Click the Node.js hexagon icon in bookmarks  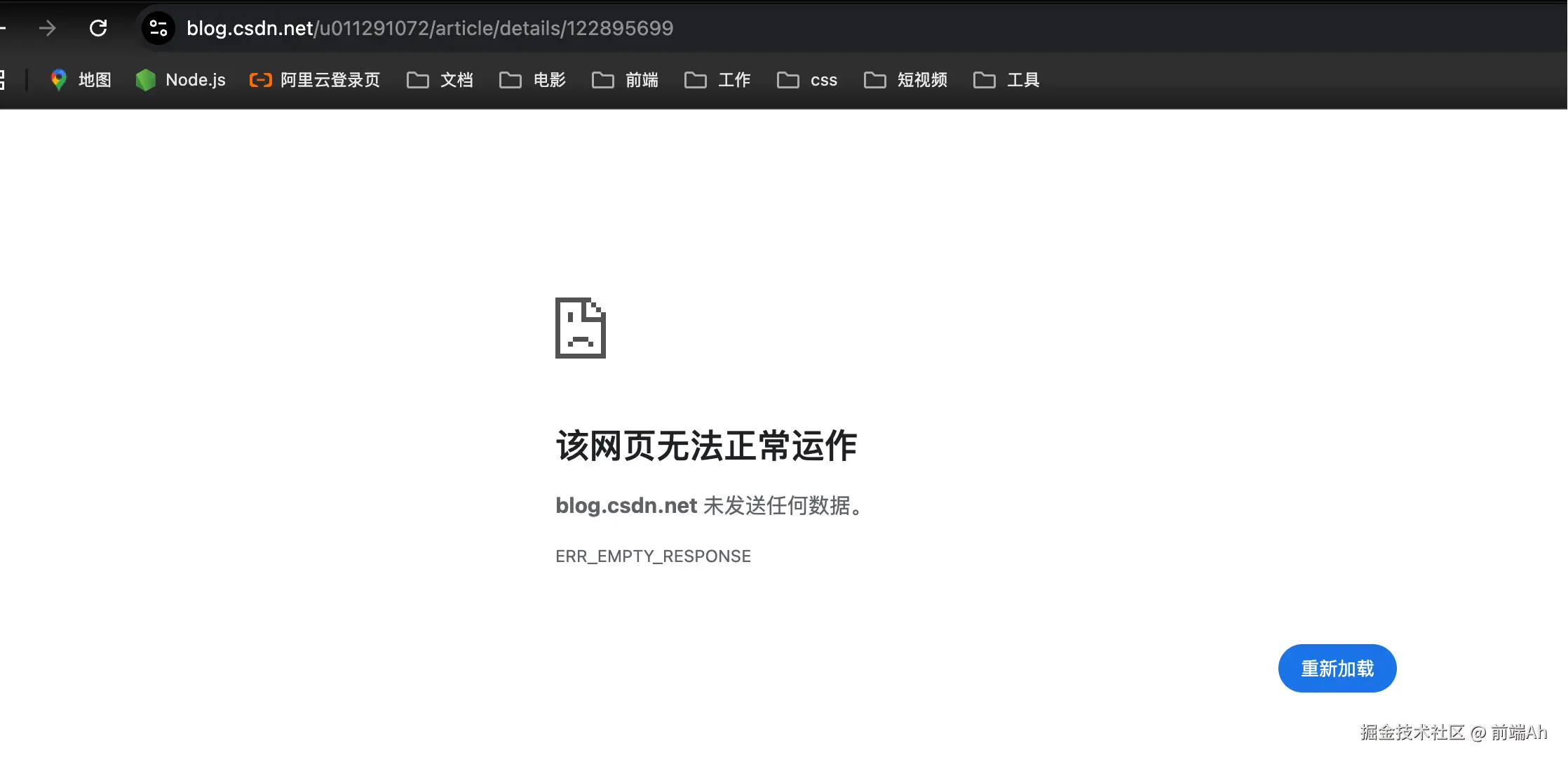pyautogui.click(x=145, y=79)
